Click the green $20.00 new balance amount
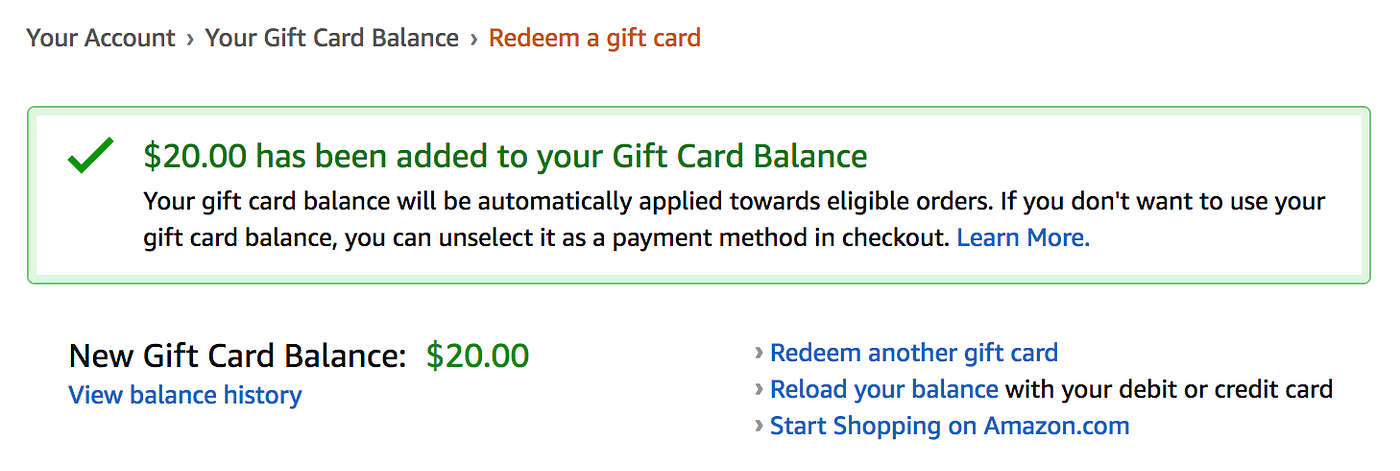The height and width of the screenshot is (471, 1400). 477,356
